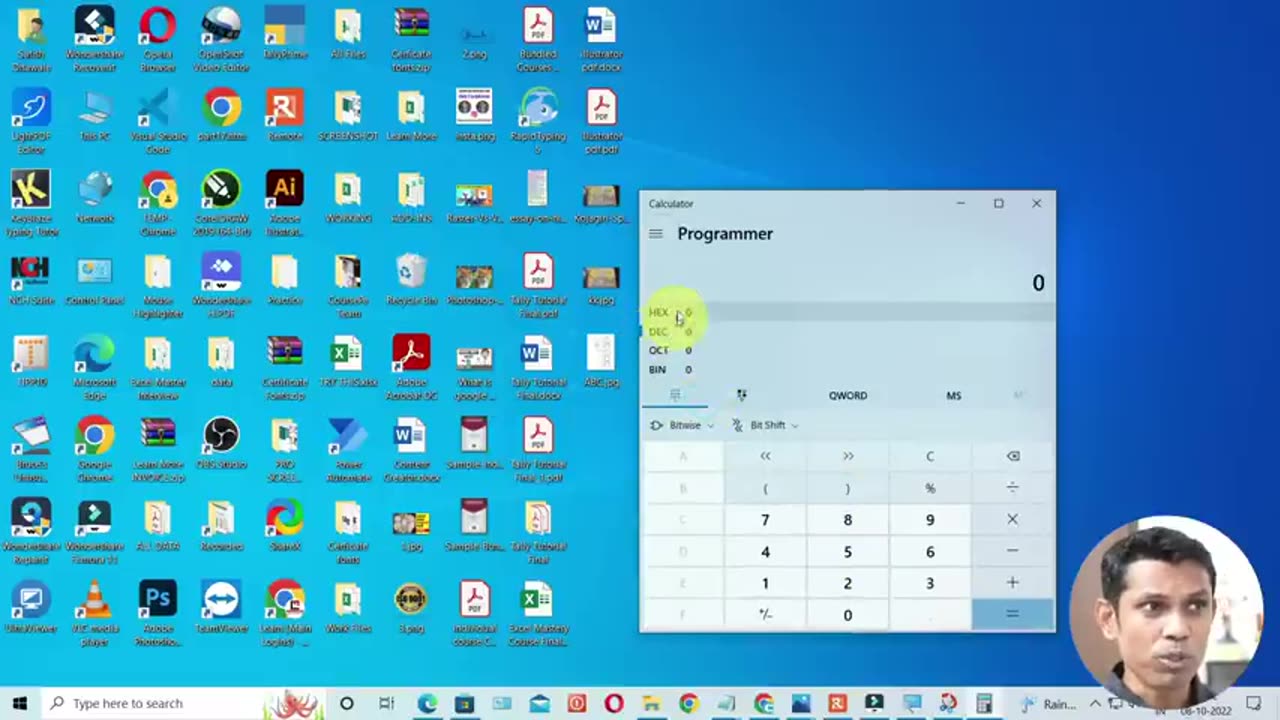
Task: Select the OCT number base
Action: point(847,350)
